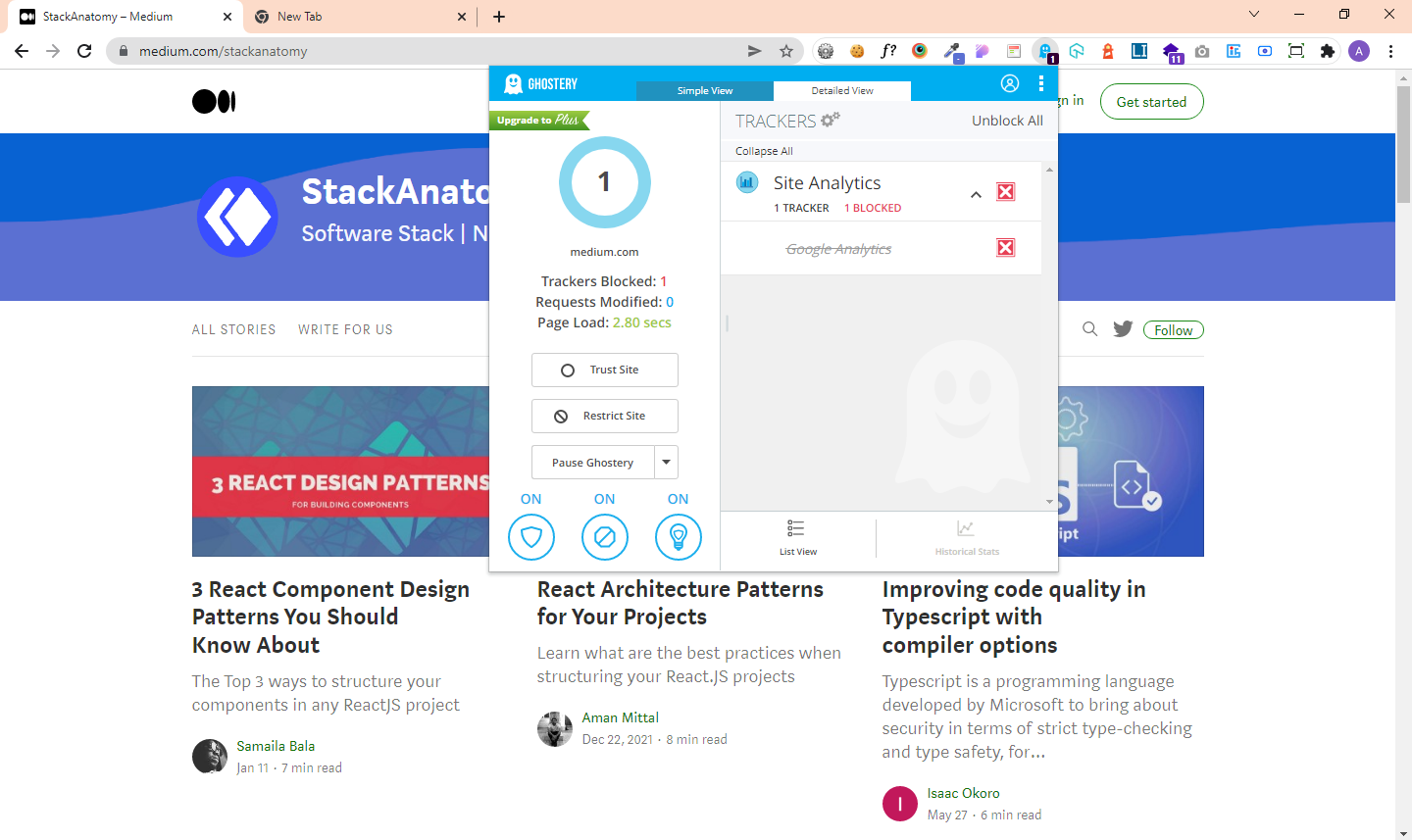Open List View in Ghostery

tap(798, 538)
